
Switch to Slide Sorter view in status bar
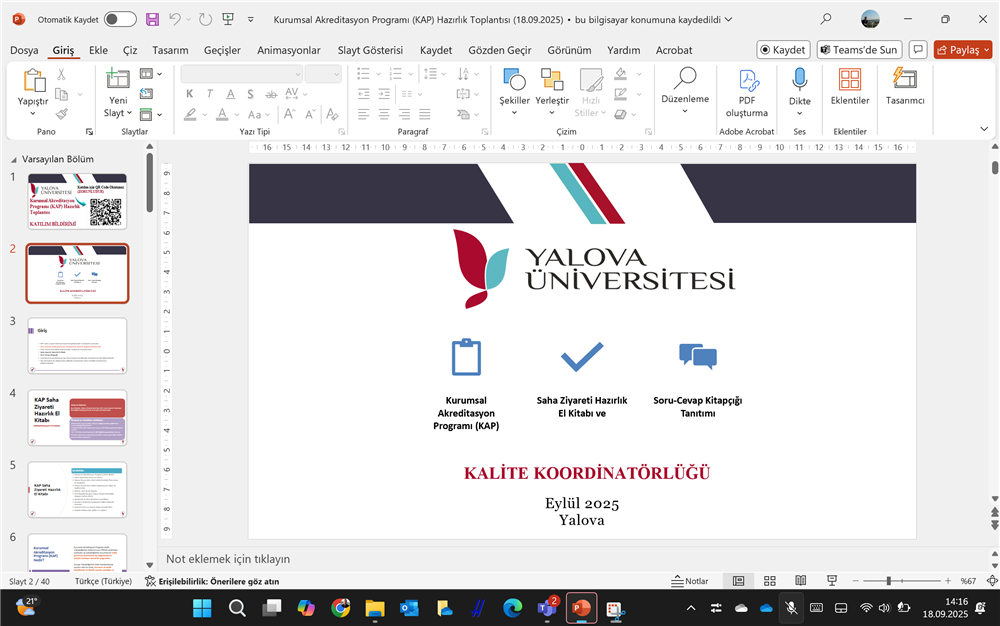pos(770,581)
